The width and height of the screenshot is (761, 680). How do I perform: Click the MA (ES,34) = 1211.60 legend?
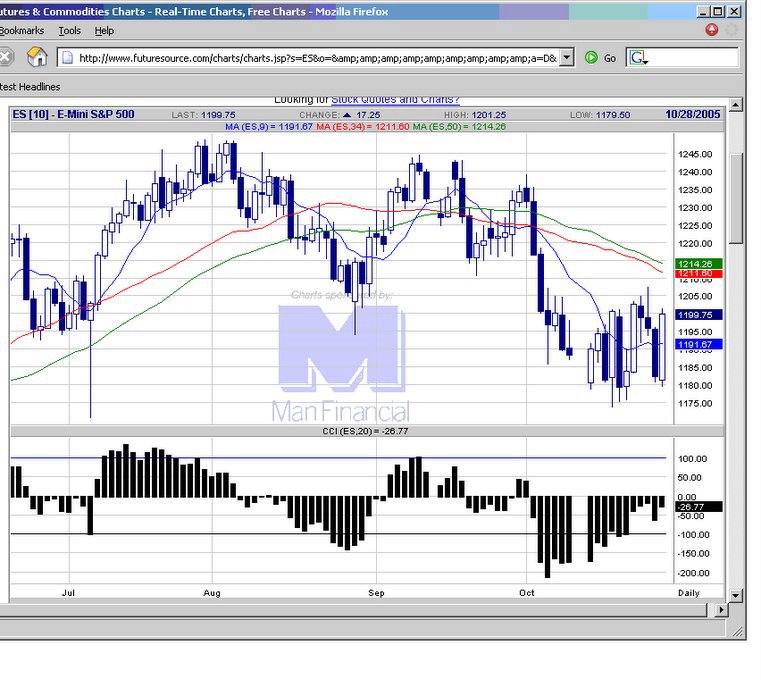coord(363,127)
